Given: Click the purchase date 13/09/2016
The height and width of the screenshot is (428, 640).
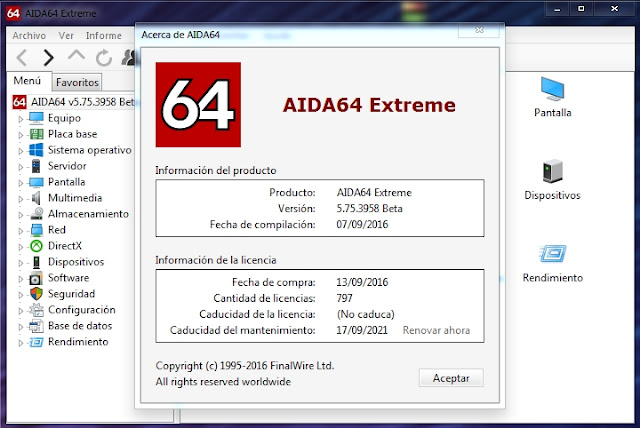Looking at the screenshot, I should pos(362,282).
